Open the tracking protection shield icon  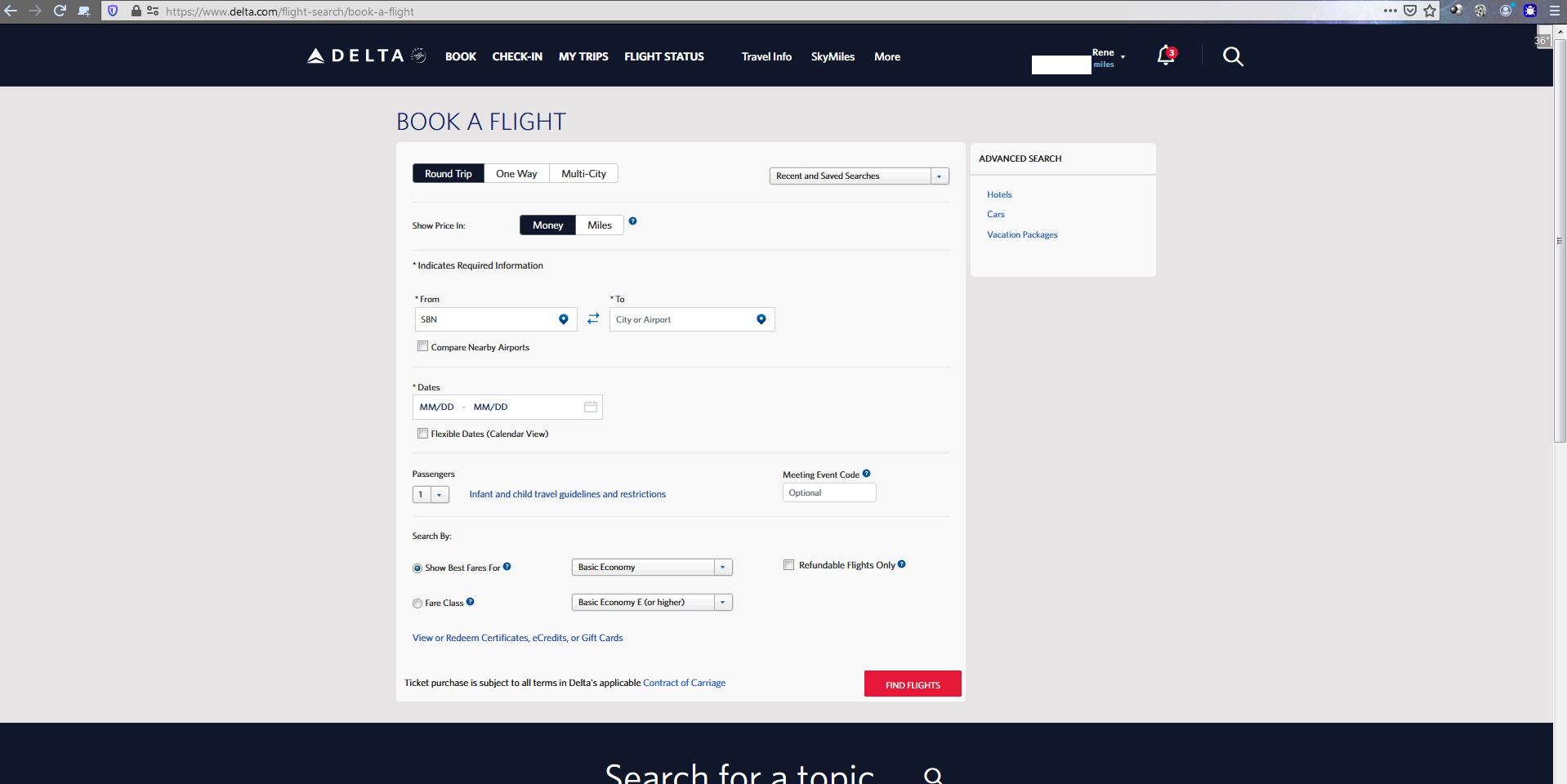pos(113,11)
